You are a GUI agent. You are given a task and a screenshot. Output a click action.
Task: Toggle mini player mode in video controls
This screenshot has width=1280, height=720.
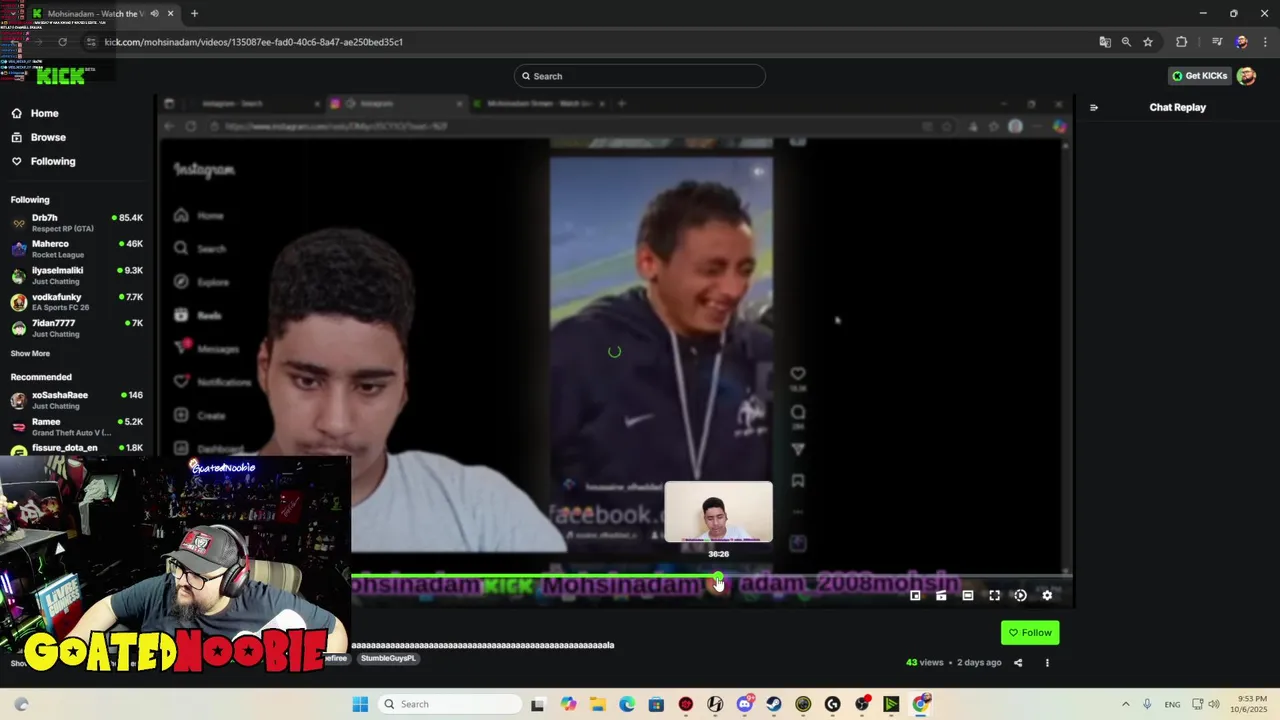point(915,595)
